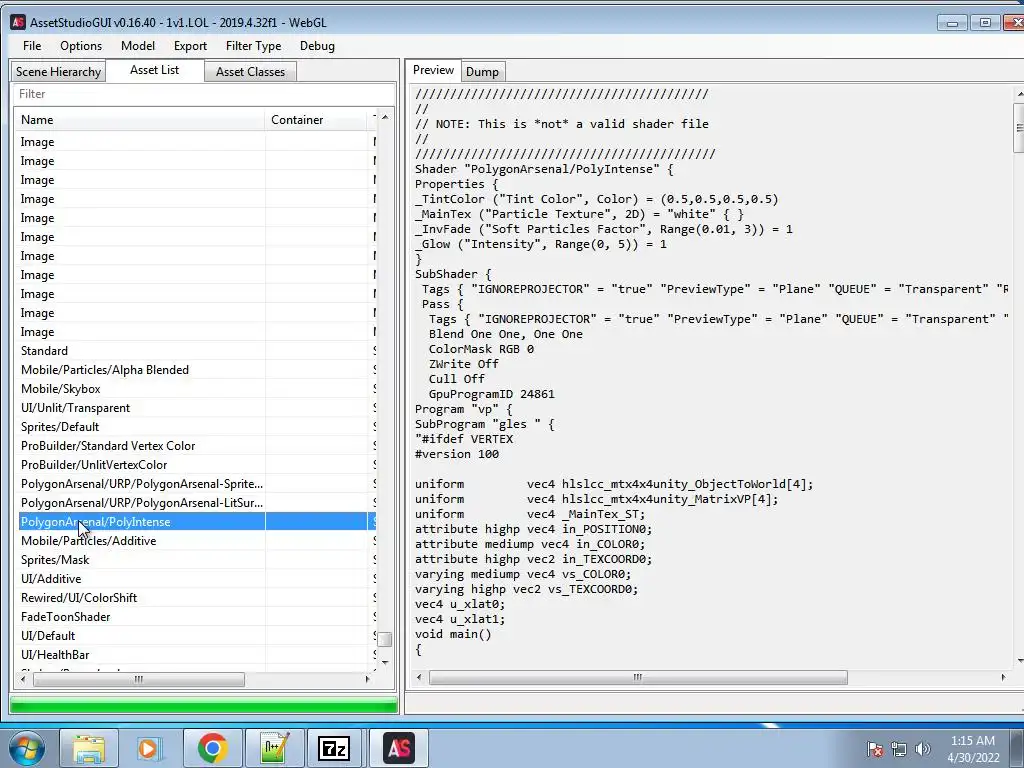Open 7-Zip from taskbar
1024x768 pixels.
334,748
